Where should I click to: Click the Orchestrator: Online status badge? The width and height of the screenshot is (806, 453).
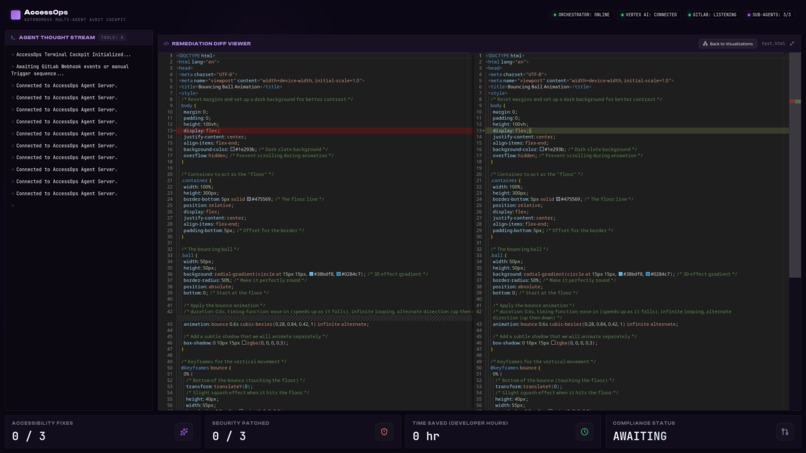point(581,15)
